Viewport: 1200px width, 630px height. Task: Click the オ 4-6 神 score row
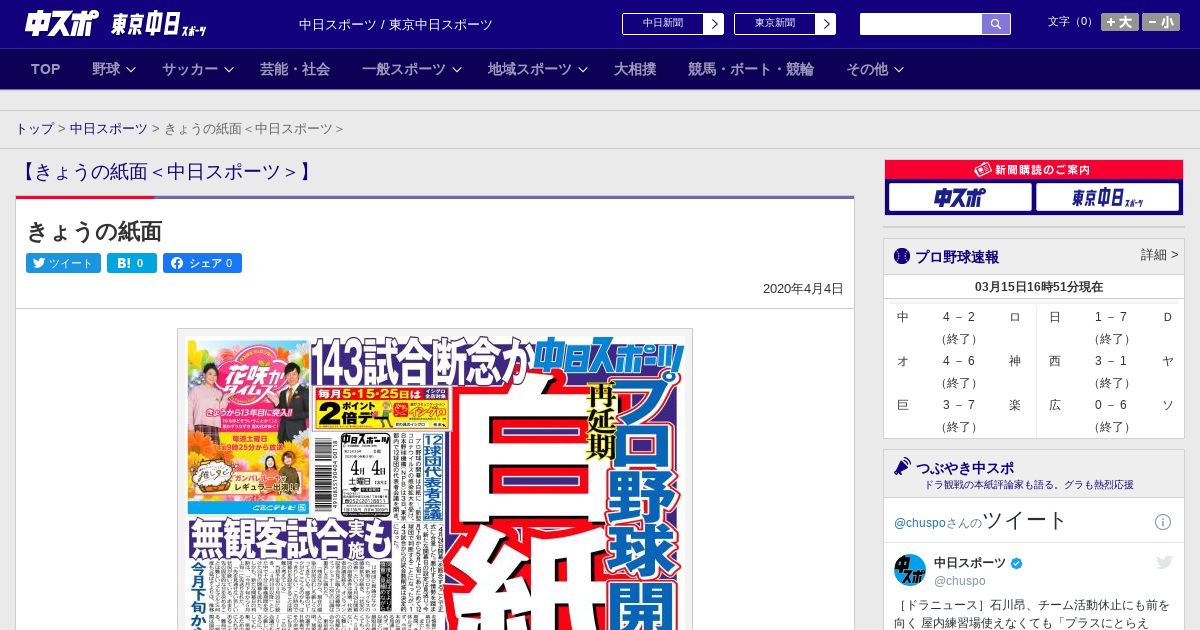coord(959,361)
